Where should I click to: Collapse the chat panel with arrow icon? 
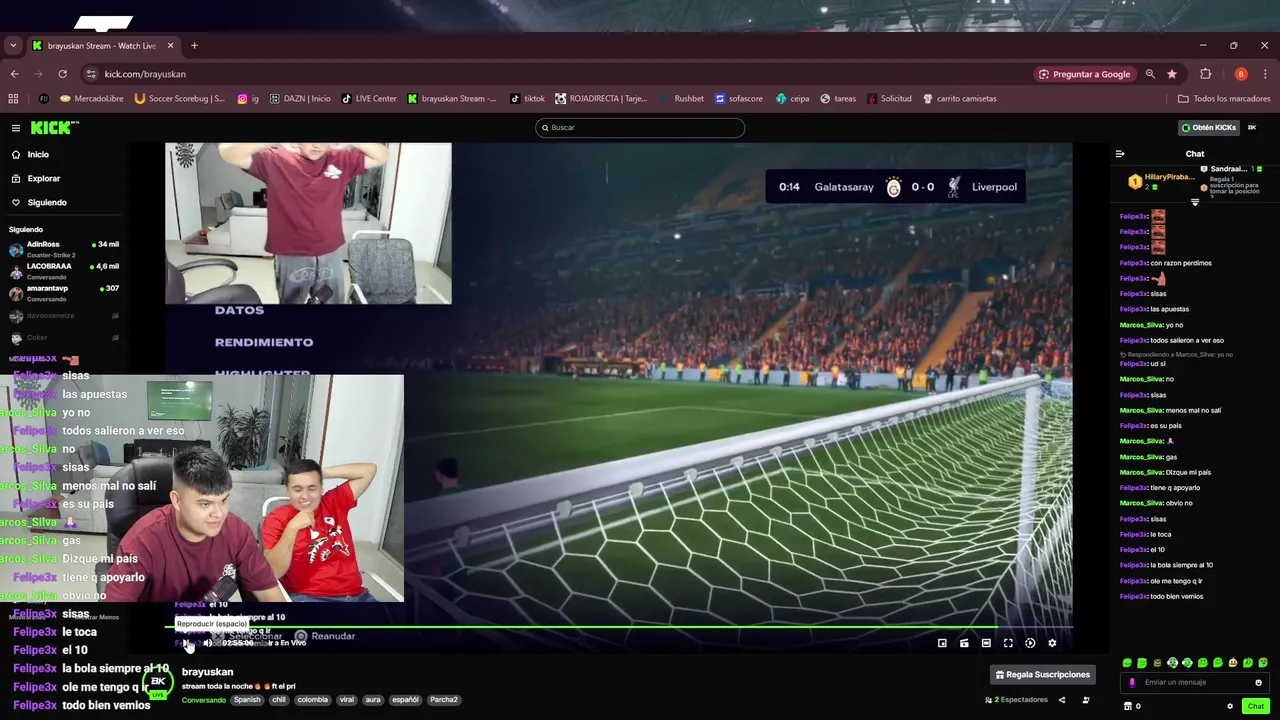(1120, 154)
